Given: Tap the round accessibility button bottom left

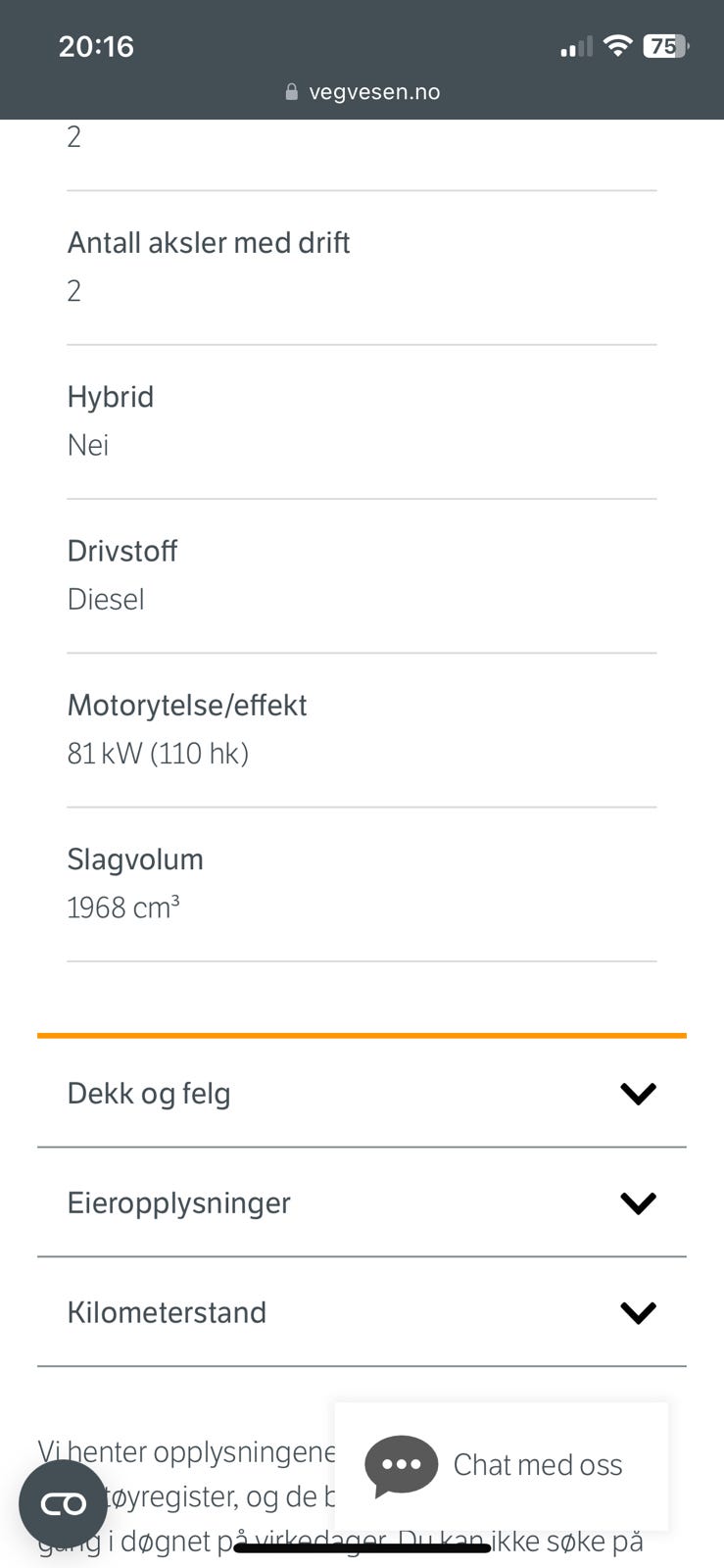Looking at the screenshot, I should 63,1504.
